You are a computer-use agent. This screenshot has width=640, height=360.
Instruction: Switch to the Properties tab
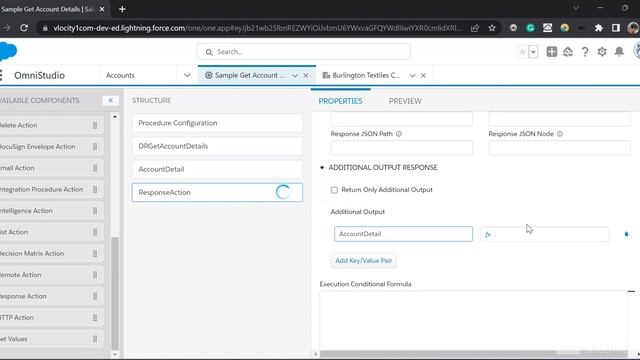(340, 101)
